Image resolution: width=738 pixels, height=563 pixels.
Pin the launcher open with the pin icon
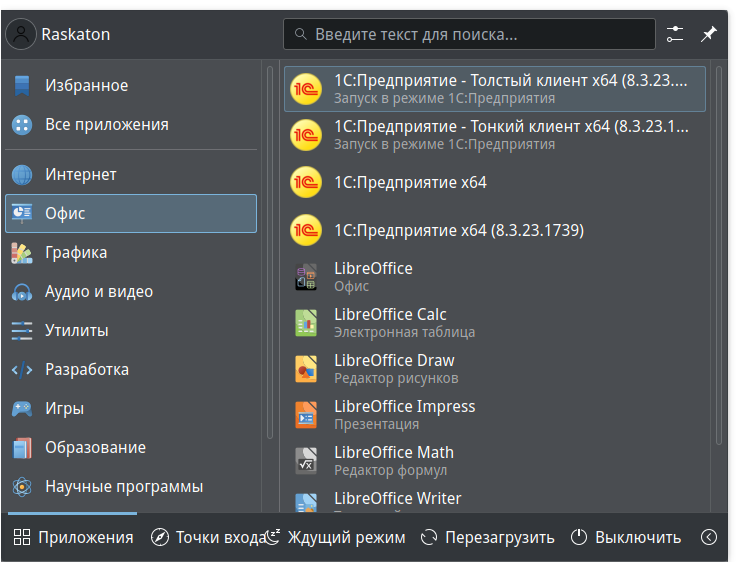coord(708,34)
